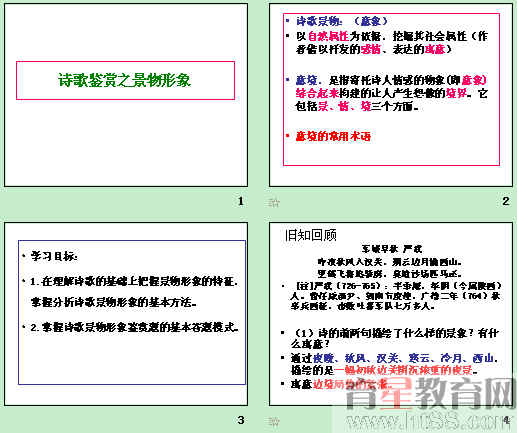
Task: Click the 旧知回顾 heading in slide 4
Action: [x=311, y=235]
